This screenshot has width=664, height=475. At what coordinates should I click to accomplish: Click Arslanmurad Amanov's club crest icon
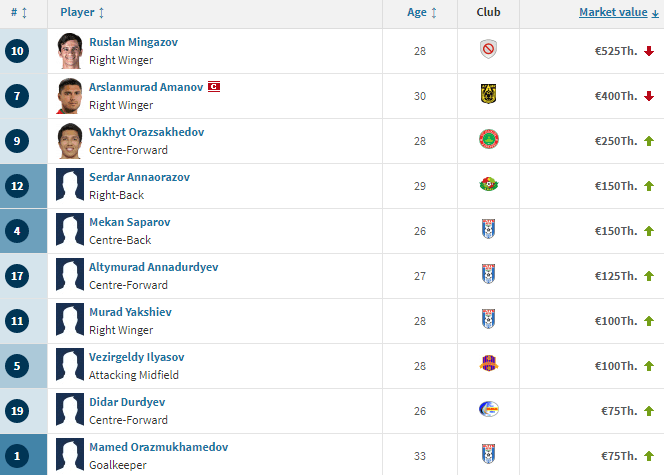click(488, 95)
